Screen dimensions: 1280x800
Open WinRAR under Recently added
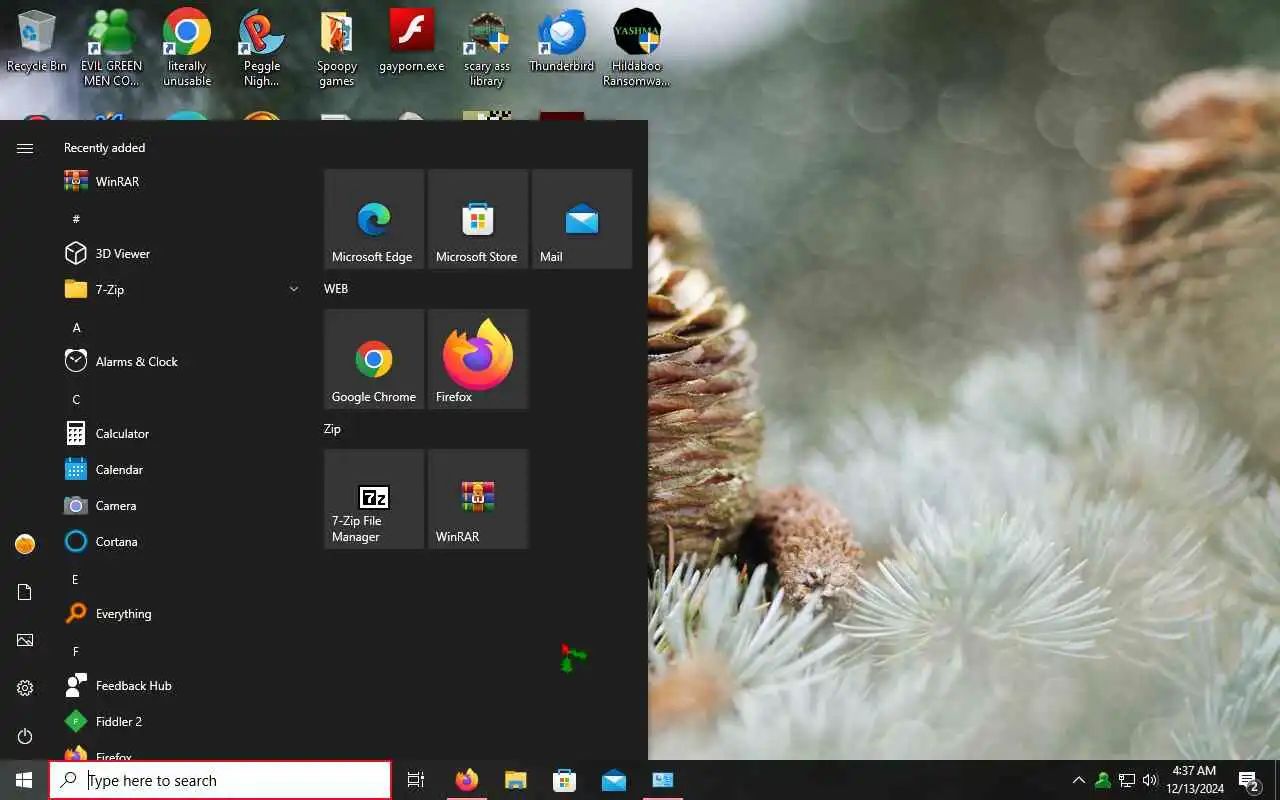182,182
